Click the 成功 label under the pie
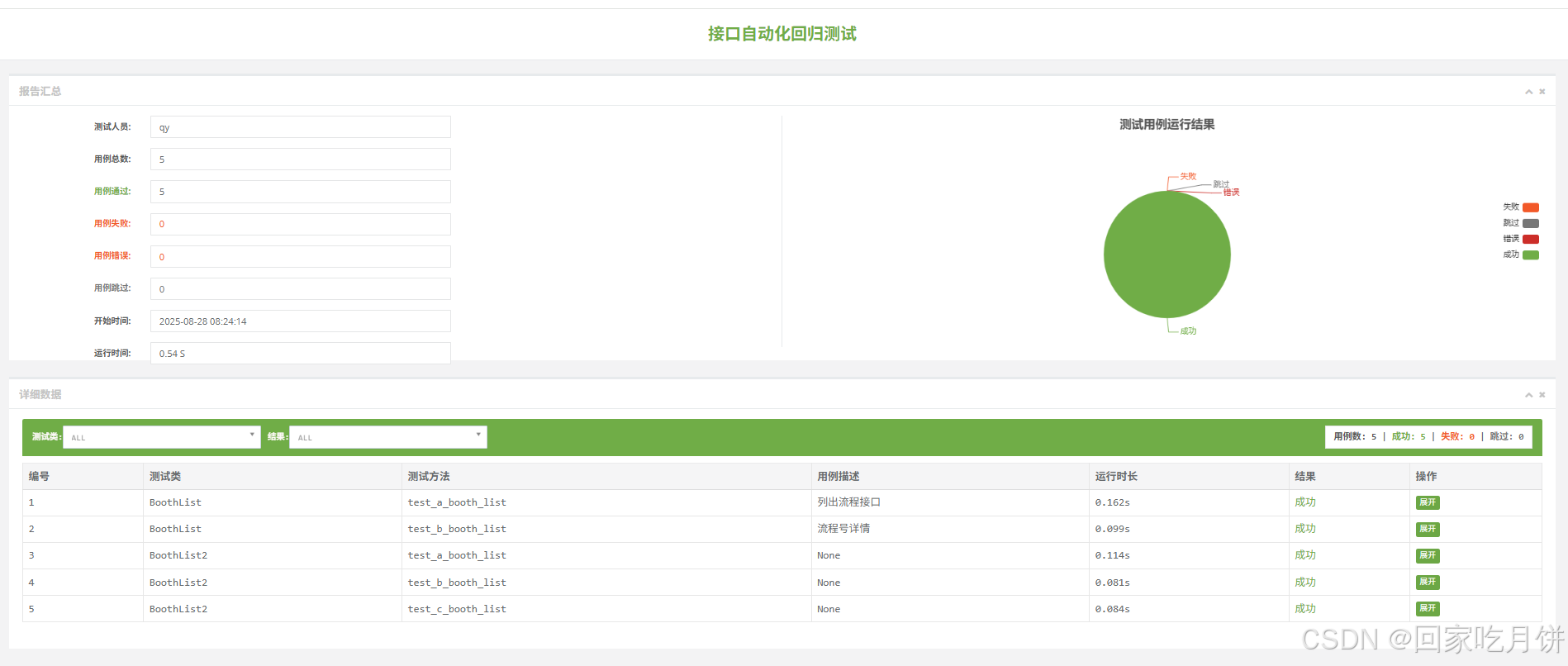 (1188, 331)
